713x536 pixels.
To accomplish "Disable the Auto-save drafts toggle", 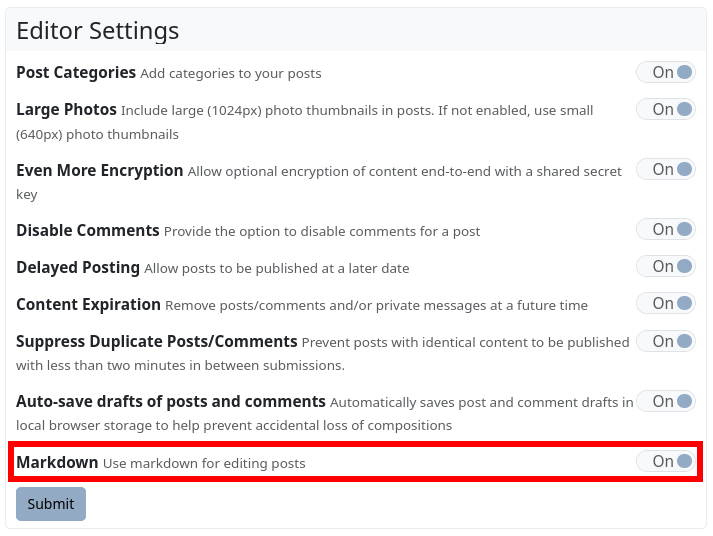I will (666, 401).
